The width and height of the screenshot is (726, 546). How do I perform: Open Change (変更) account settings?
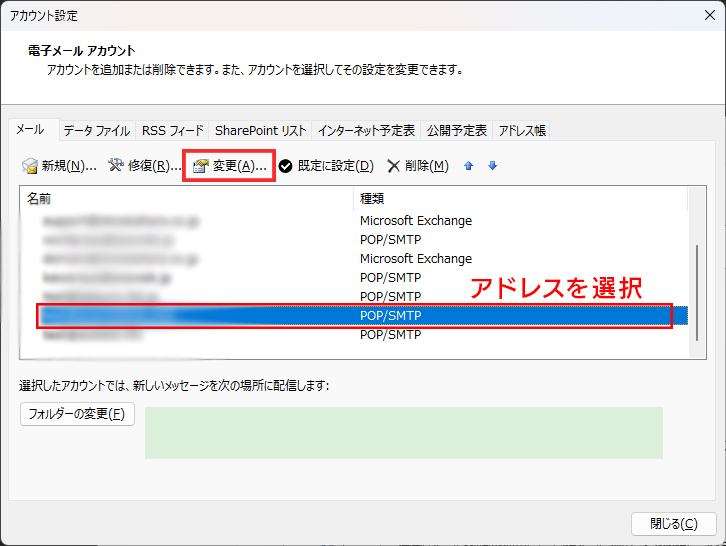pos(229,166)
